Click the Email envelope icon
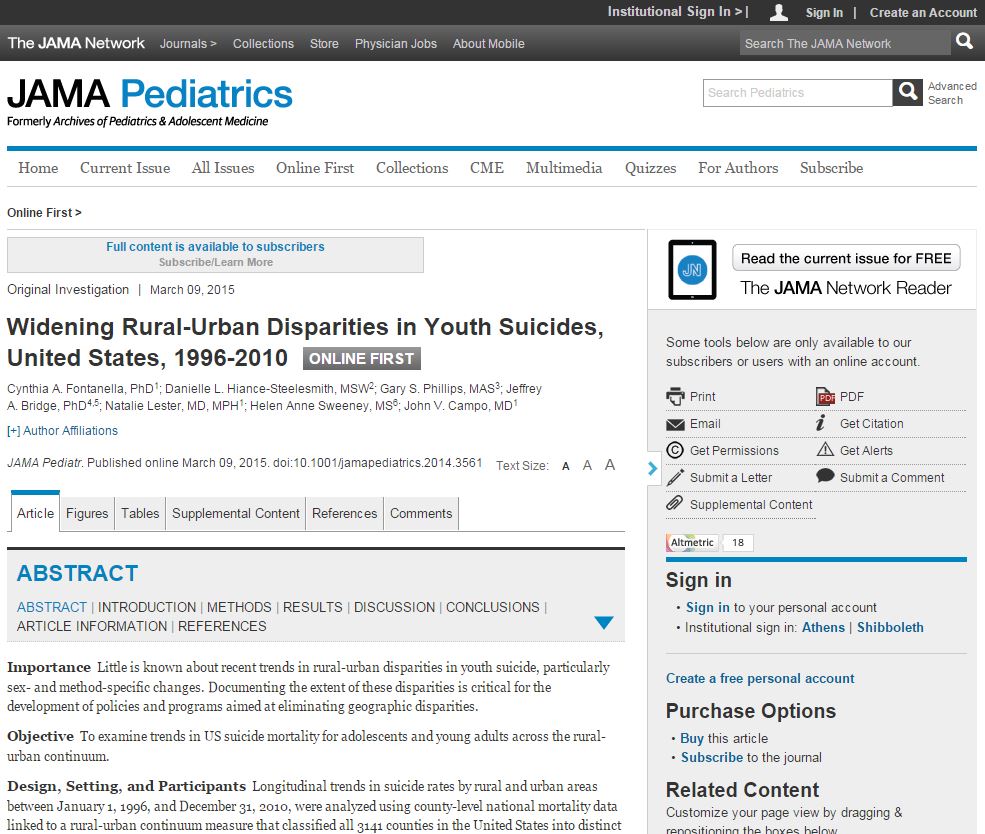The height and width of the screenshot is (834, 985). [676, 424]
